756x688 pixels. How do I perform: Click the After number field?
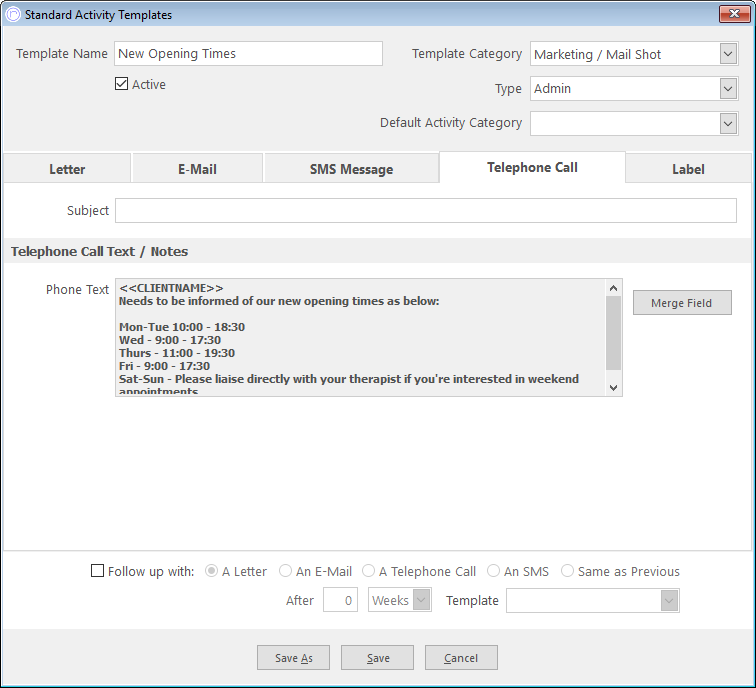[x=340, y=600]
